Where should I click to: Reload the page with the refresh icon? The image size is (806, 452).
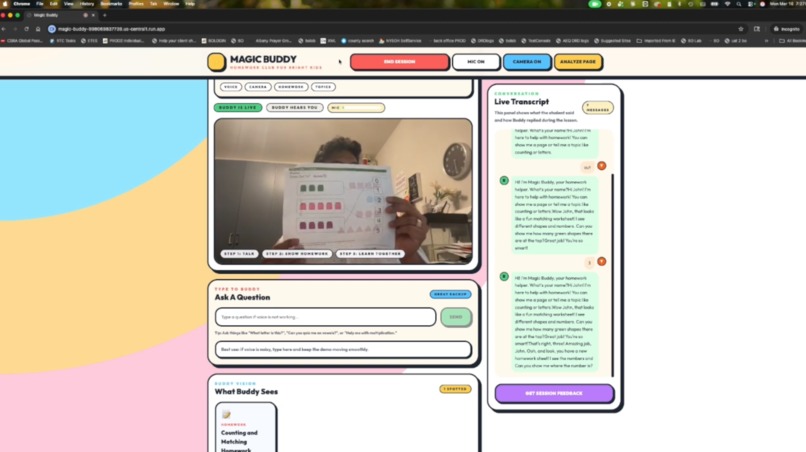point(26,29)
